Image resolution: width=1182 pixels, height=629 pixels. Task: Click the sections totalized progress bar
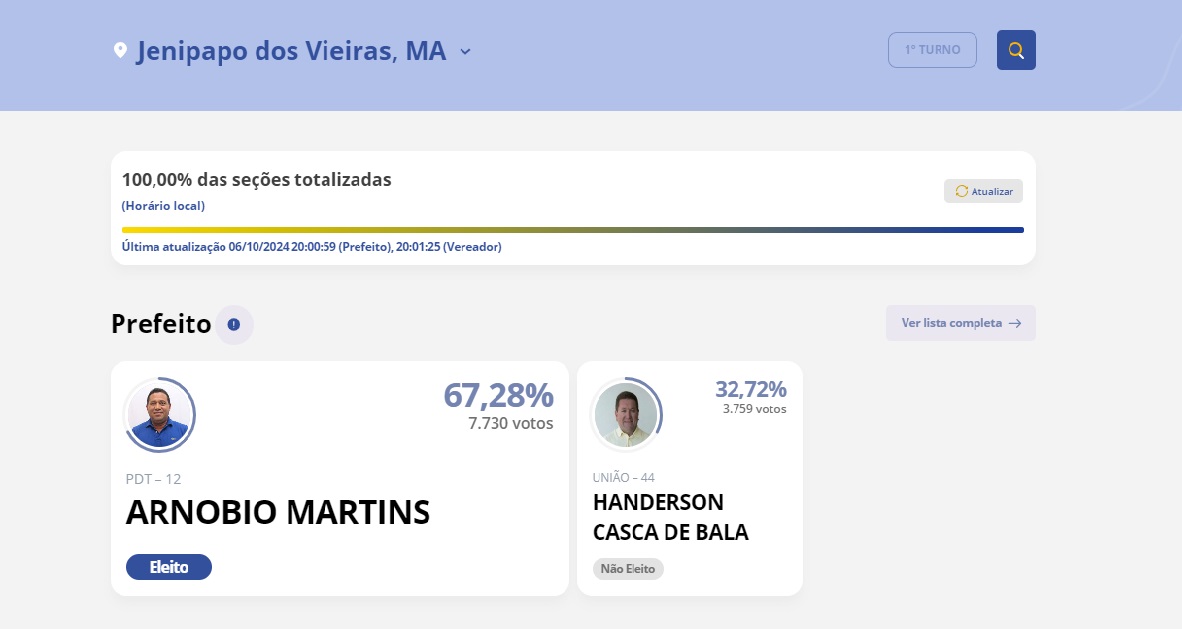572,230
